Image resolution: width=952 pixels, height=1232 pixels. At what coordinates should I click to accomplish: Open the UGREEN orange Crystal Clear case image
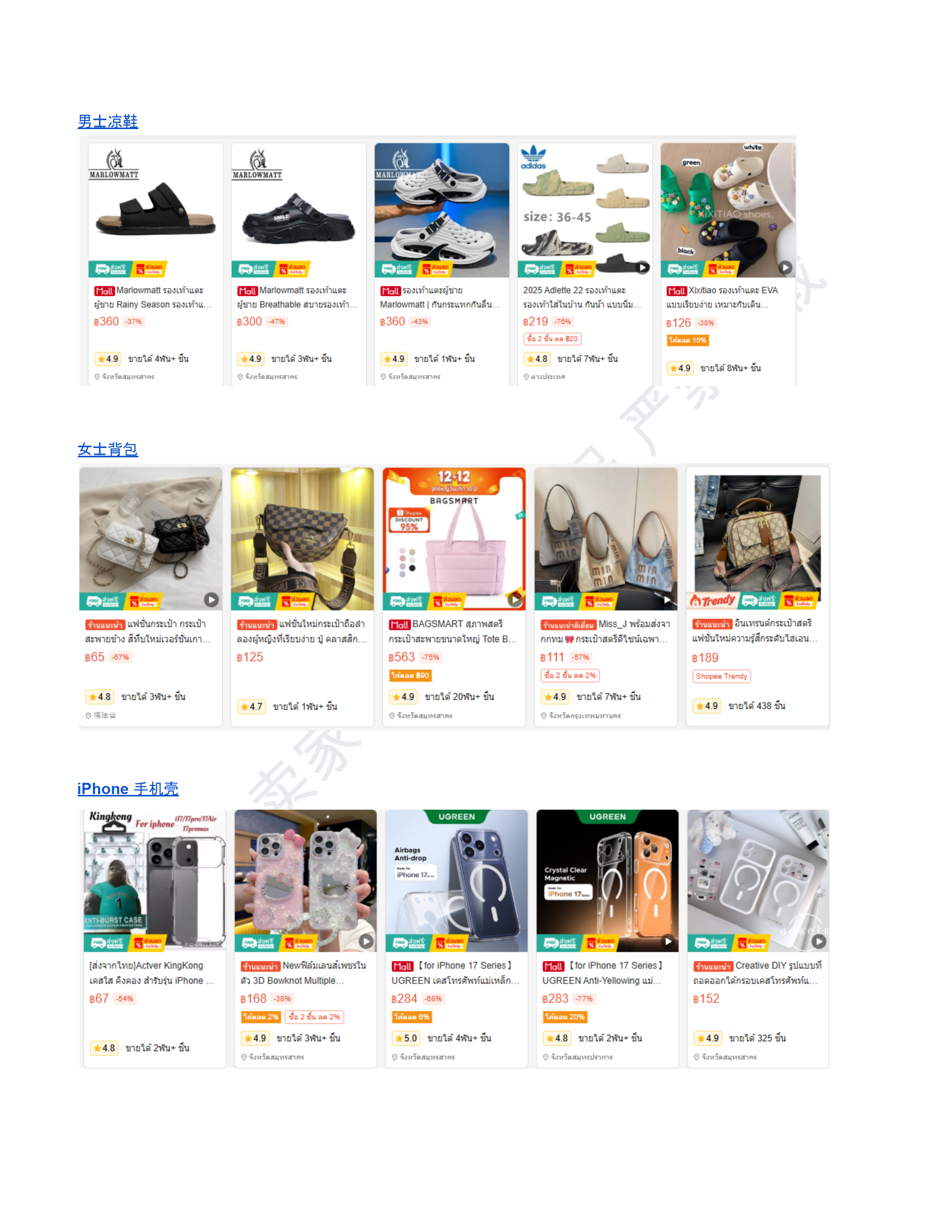607,880
